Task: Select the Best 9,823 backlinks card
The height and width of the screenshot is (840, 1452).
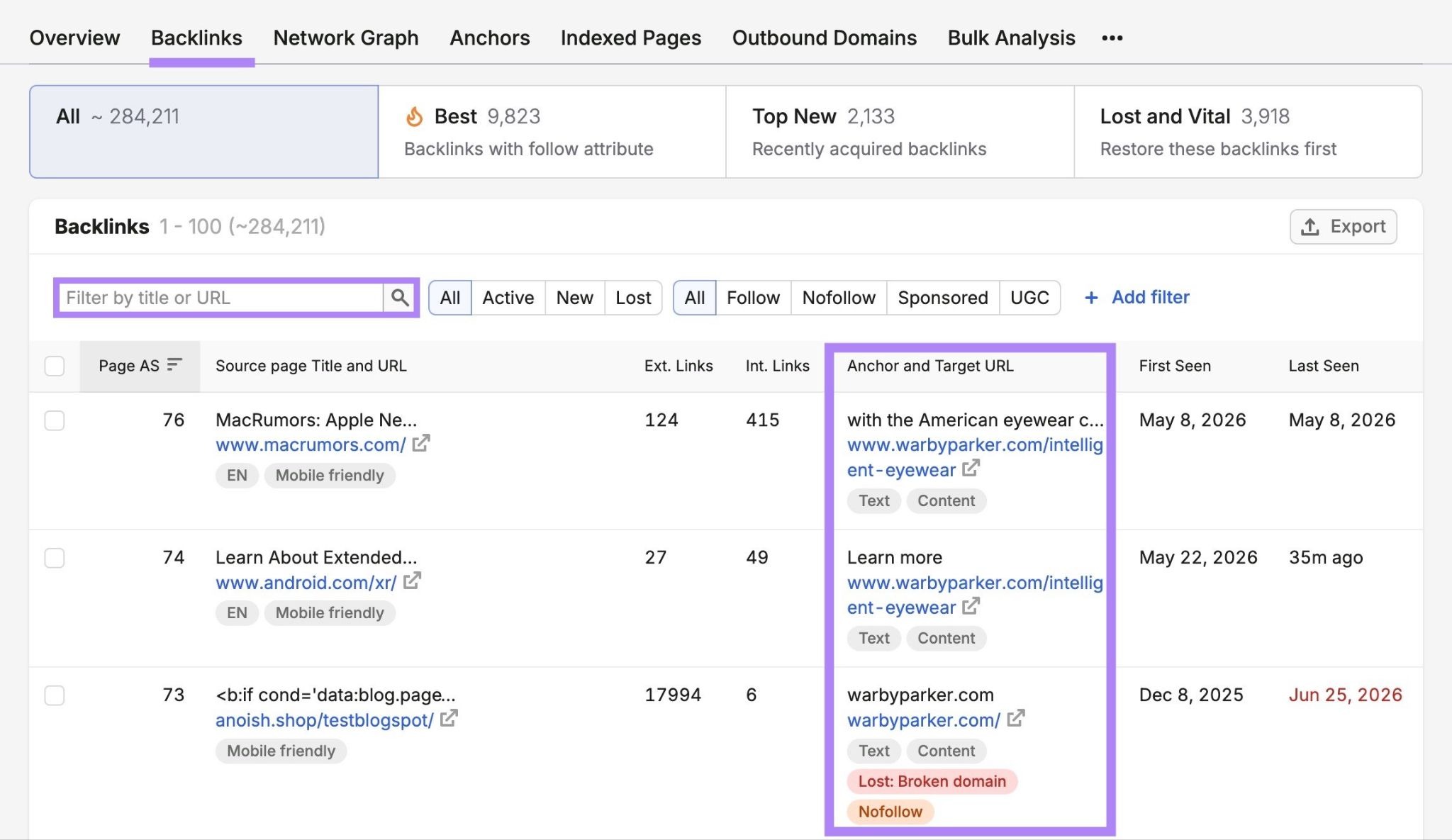Action: click(552, 132)
